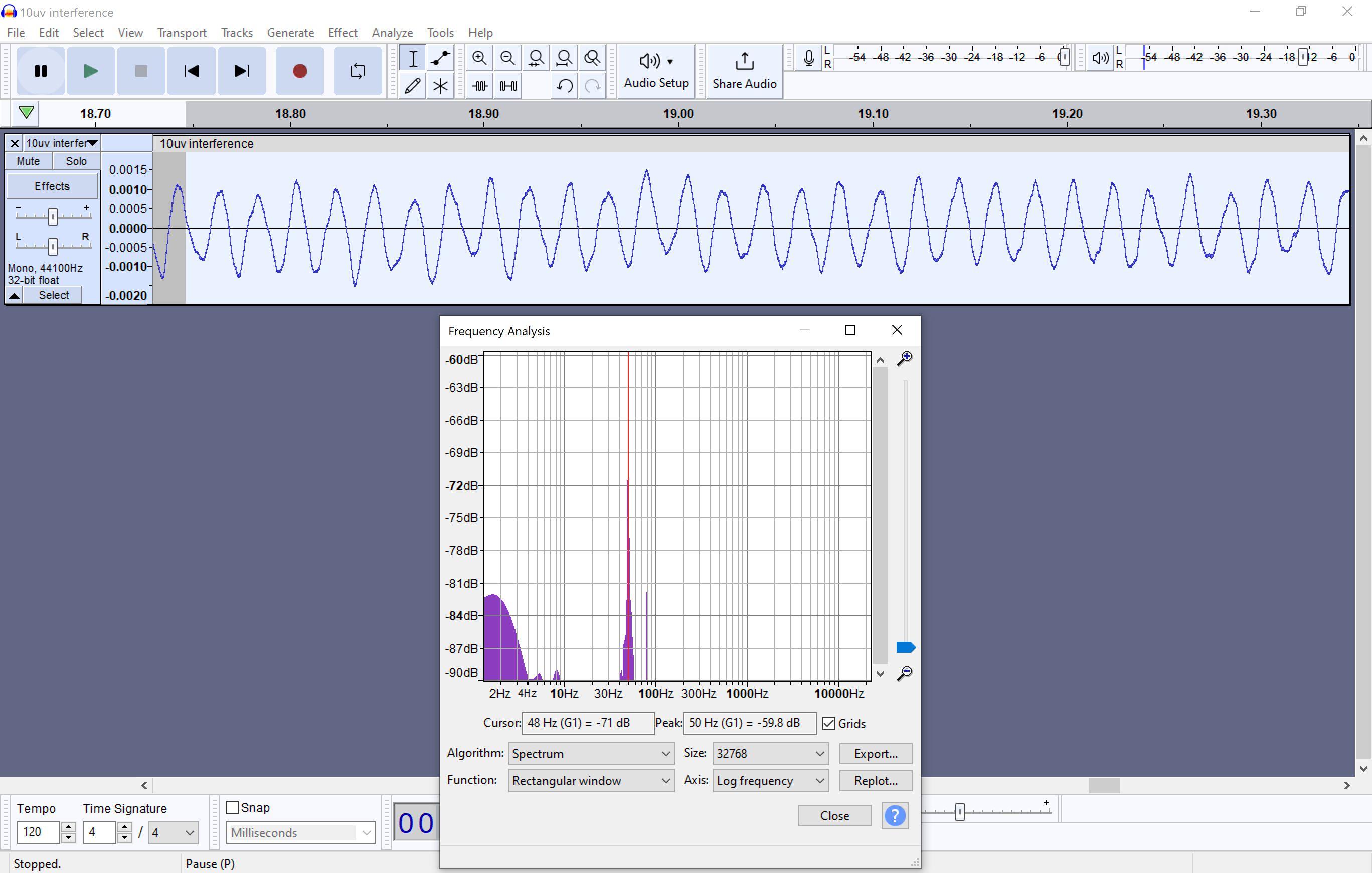Image resolution: width=1372 pixels, height=873 pixels.
Task: Click Fit selection to width icon
Action: (x=536, y=58)
